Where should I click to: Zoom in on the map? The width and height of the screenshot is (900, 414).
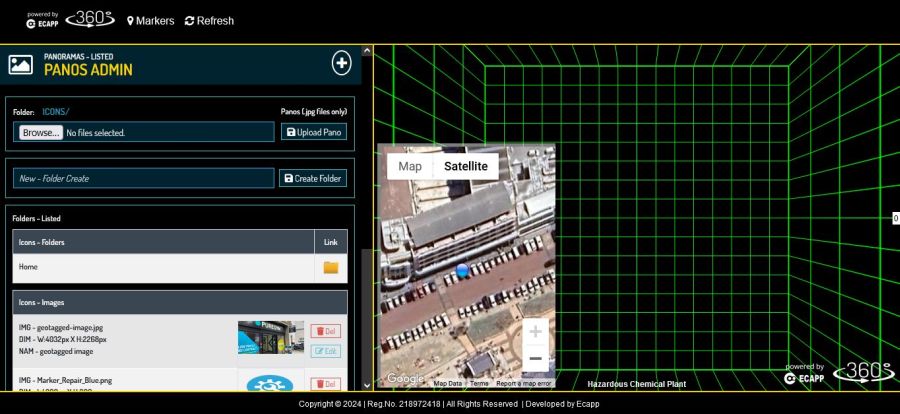(x=535, y=331)
